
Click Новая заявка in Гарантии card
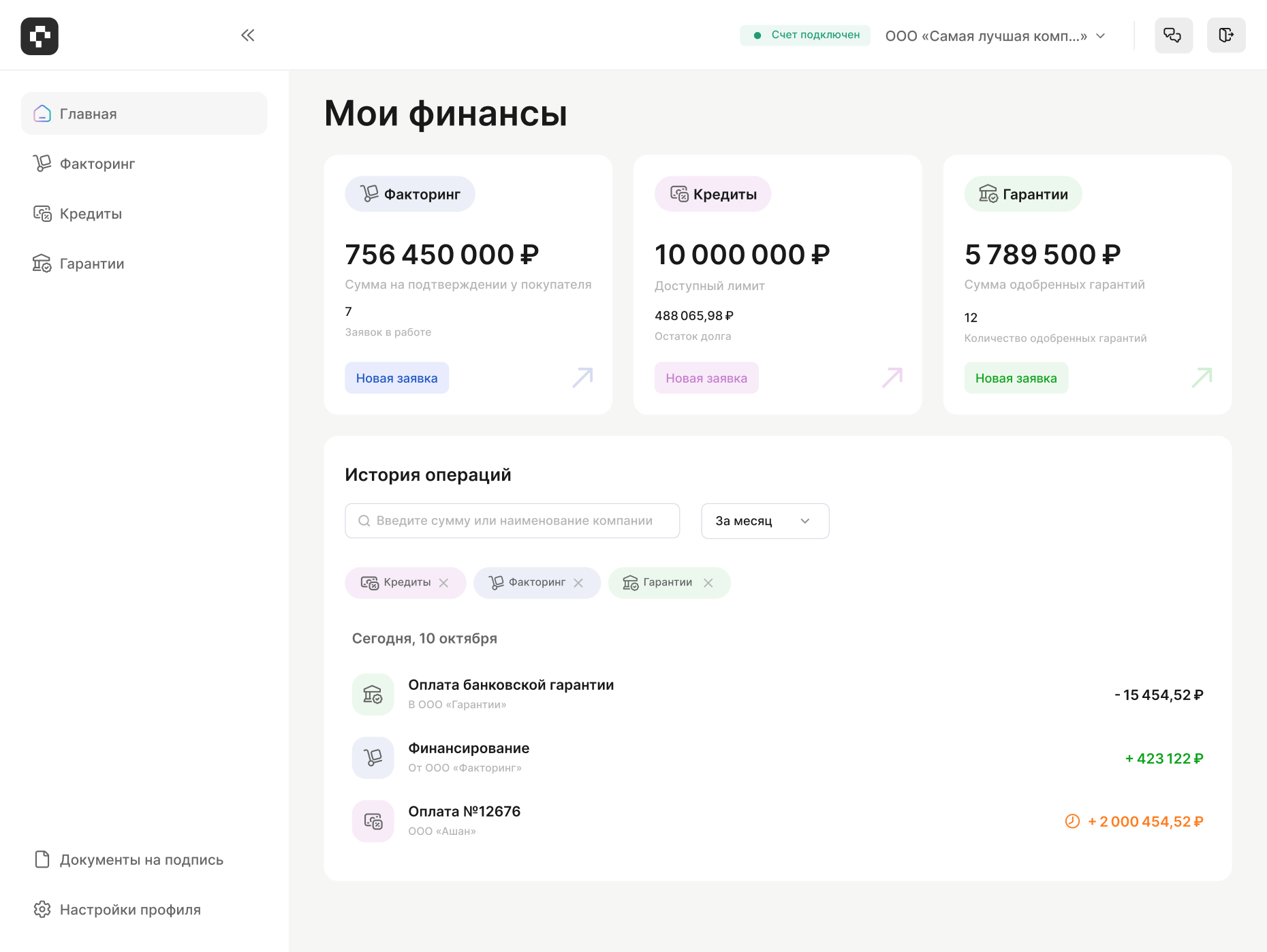[1016, 378]
